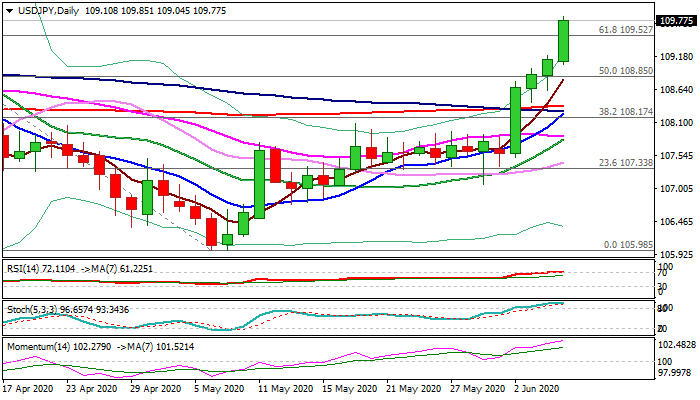Select the USDJPY,Daily chart title
This screenshot has height=400, width=700.
tap(48, 11)
